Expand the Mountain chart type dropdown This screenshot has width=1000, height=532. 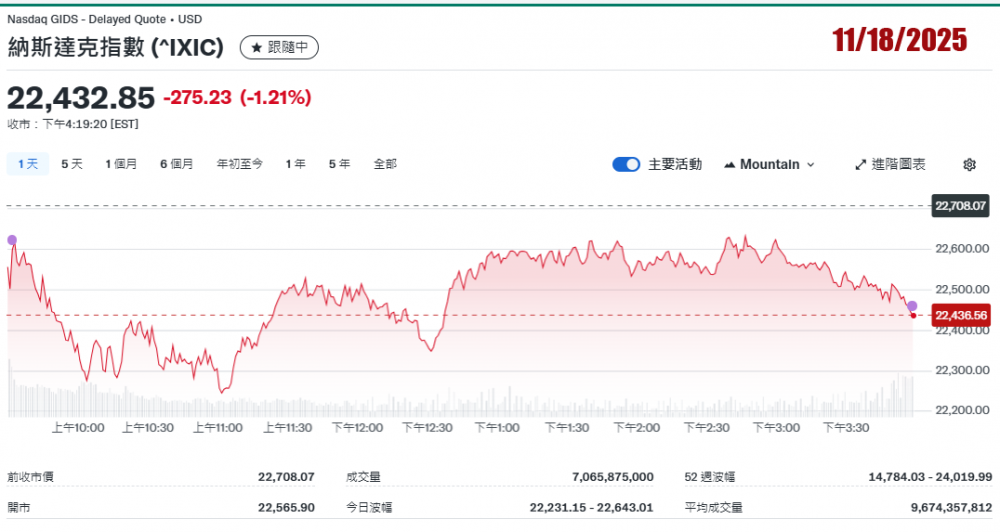(768, 165)
